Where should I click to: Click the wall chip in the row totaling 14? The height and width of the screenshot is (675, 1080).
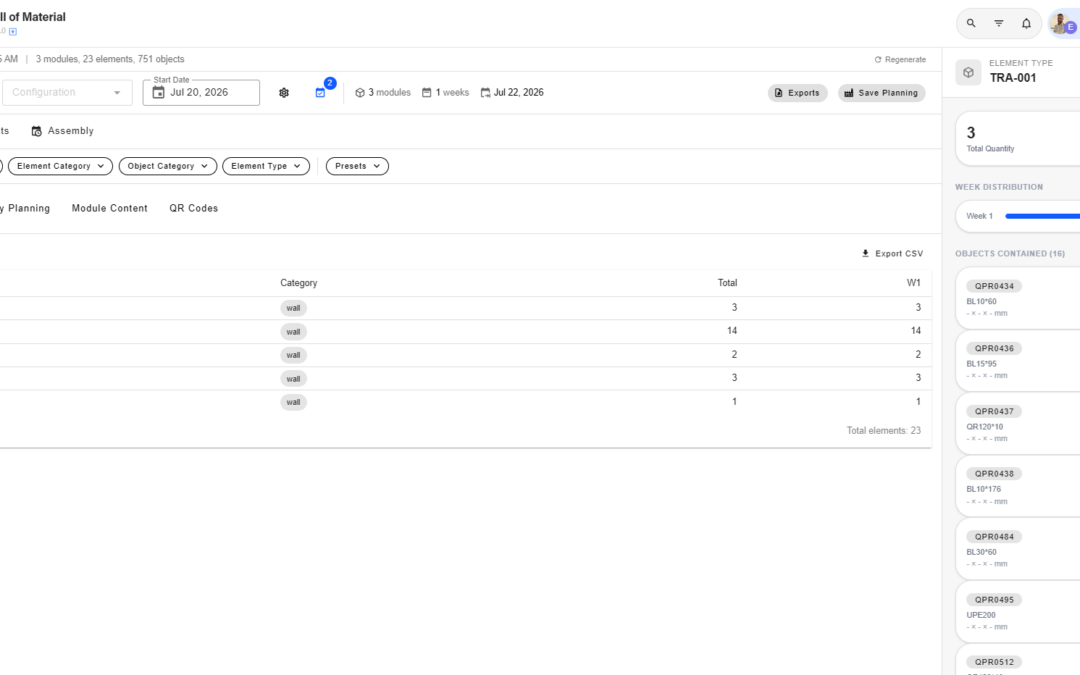pos(293,332)
